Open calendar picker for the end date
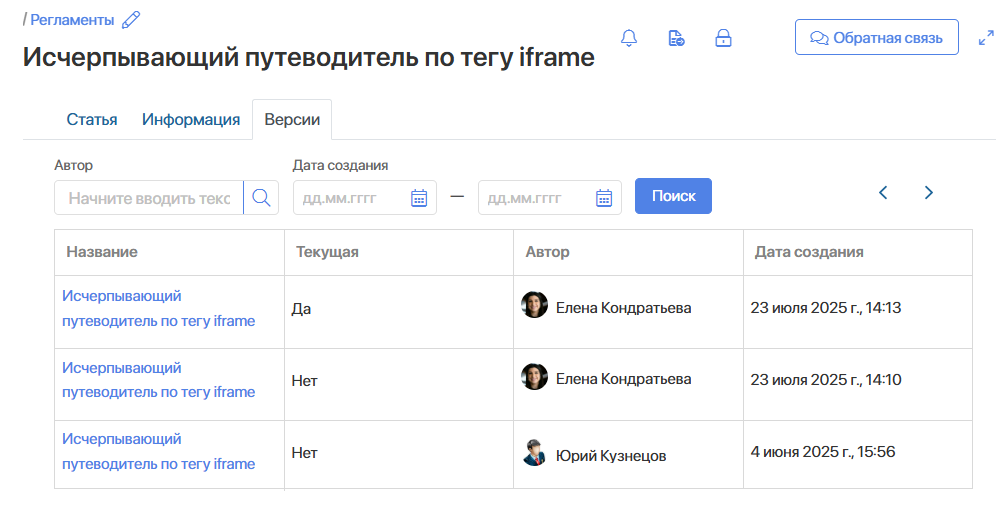The width and height of the screenshot is (1008, 507). coord(604,198)
